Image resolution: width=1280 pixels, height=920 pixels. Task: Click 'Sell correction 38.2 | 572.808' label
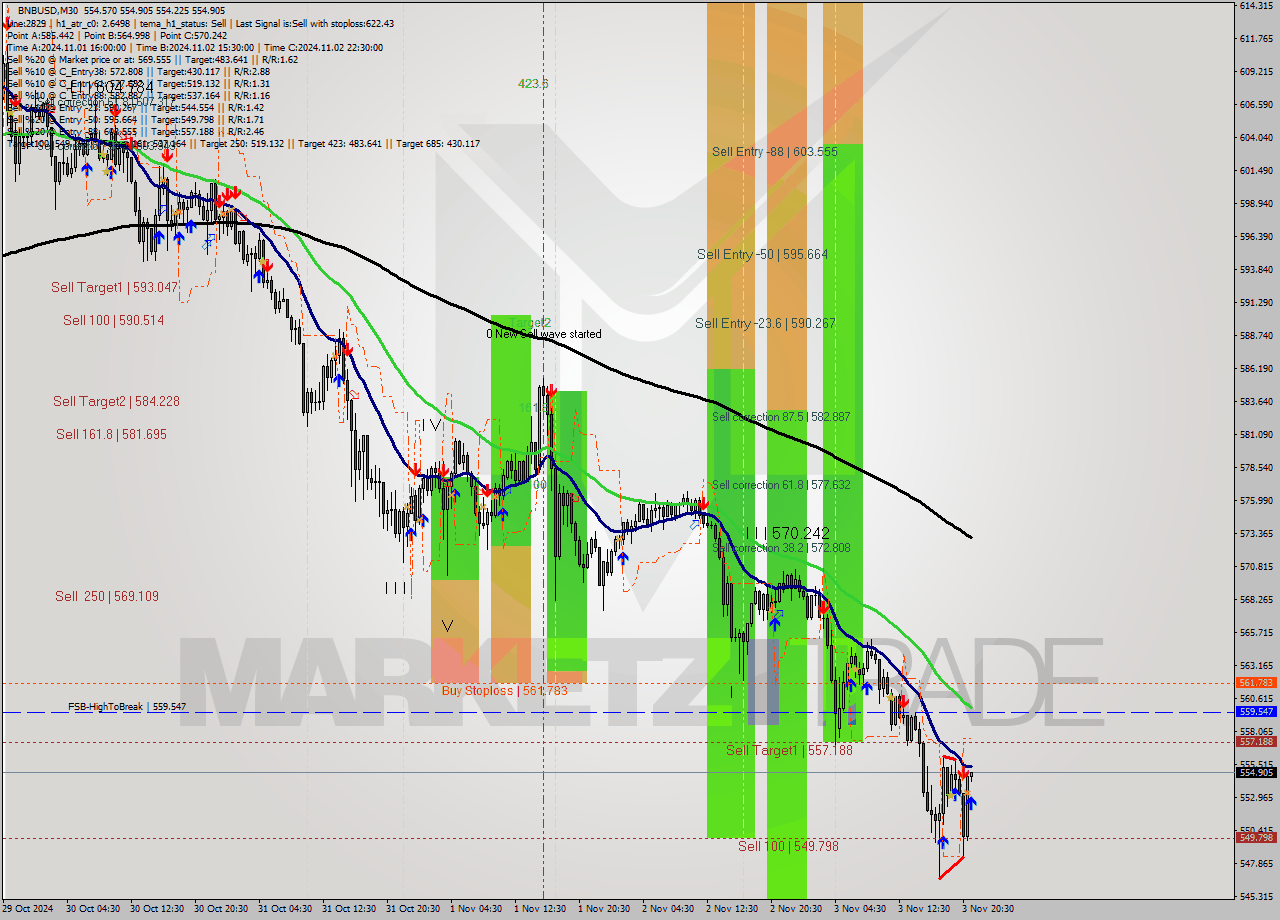pyautogui.click(x=781, y=548)
